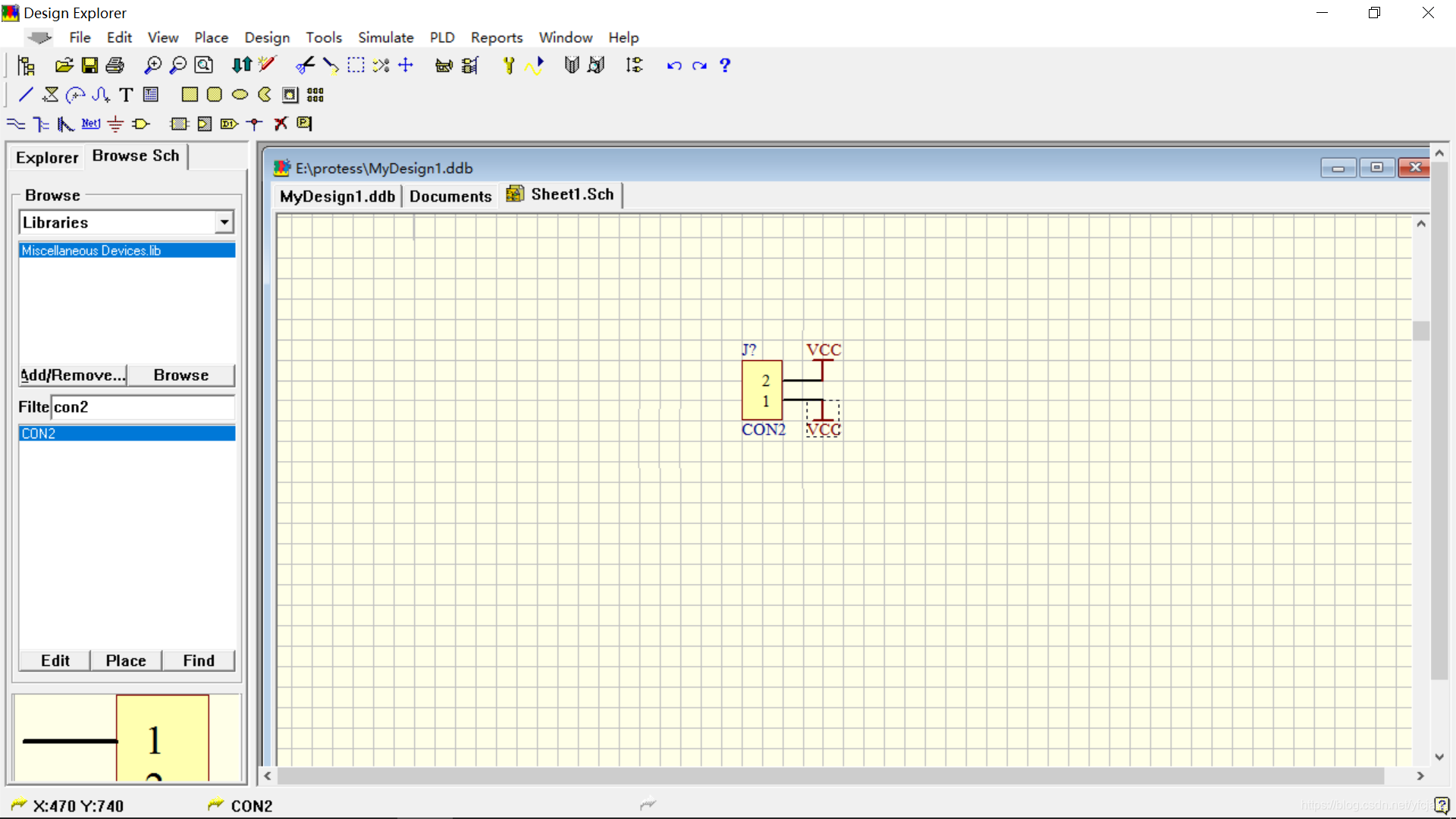This screenshot has width=1456, height=819.
Task: Open the Simulate menu
Action: (x=385, y=37)
